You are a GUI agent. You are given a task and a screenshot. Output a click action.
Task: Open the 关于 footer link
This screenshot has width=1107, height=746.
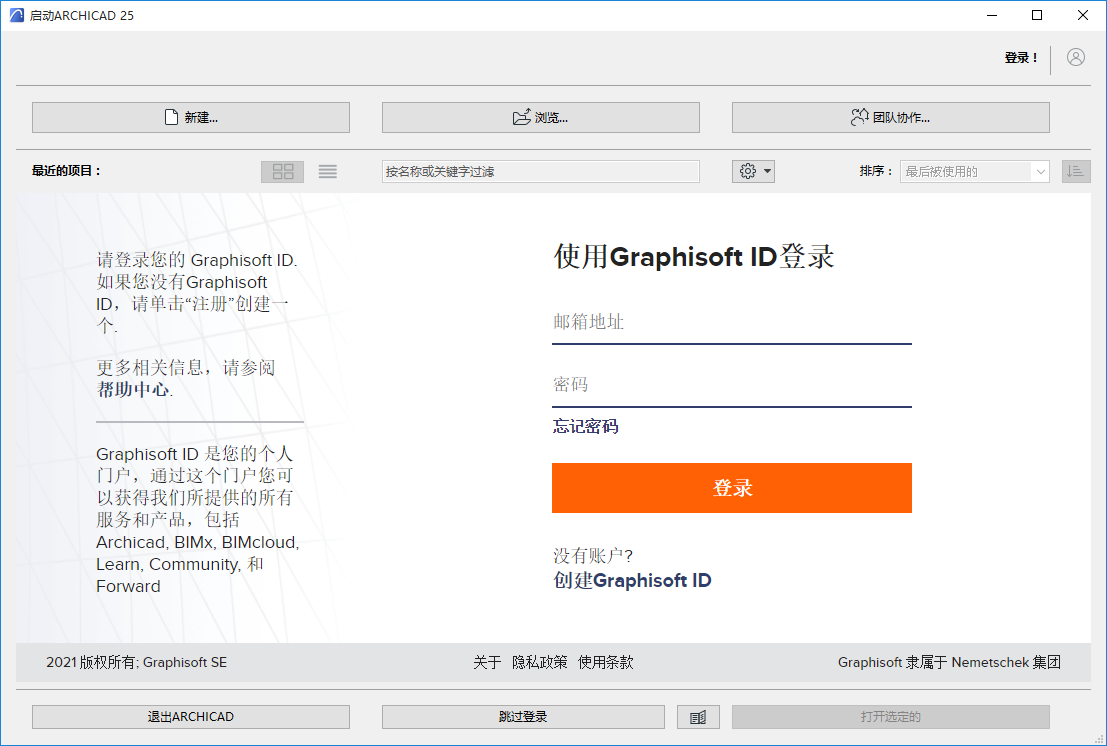pyautogui.click(x=487, y=662)
